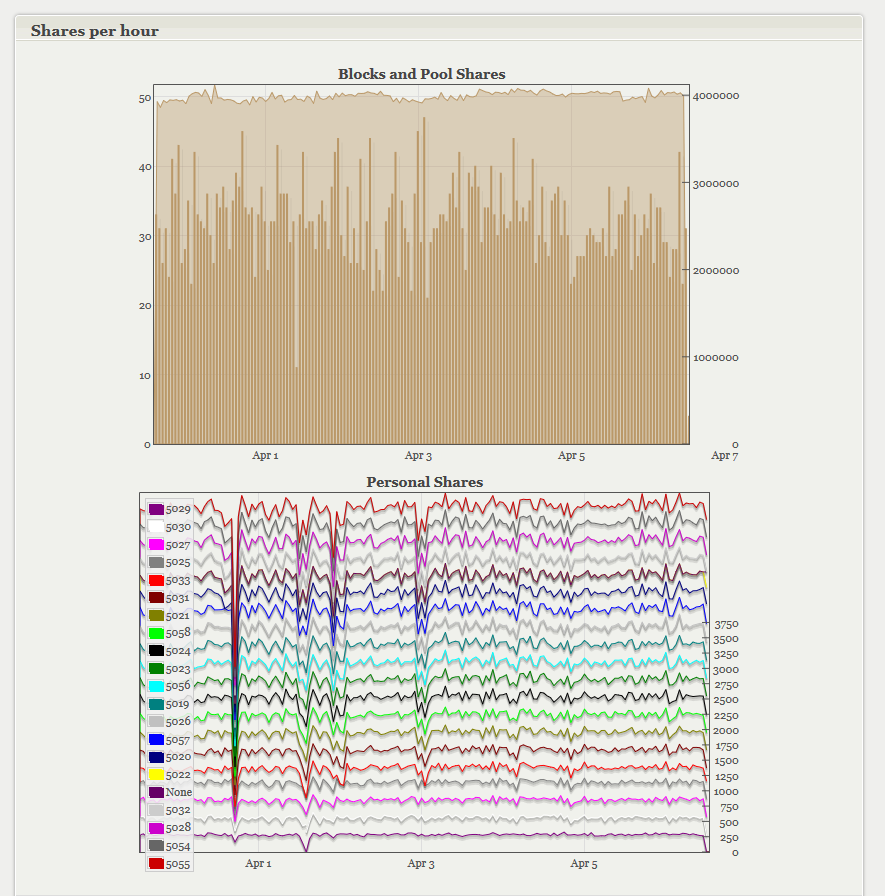Screen dimensions: 885x896
Task: Select legend label 5023
Action: coord(178,669)
